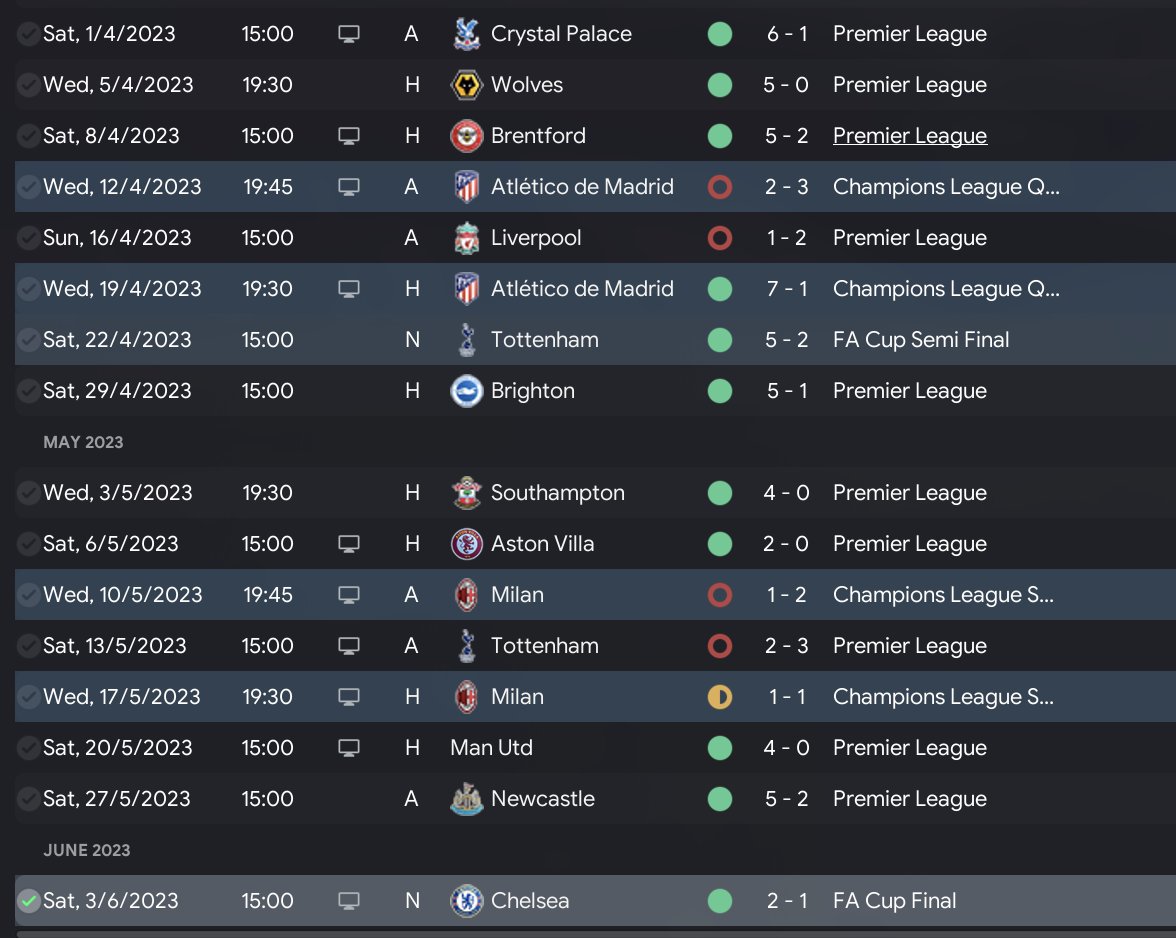Collapse the MAY 2023 month header
Screen dimensions: 1176x938
tap(83, 442)
